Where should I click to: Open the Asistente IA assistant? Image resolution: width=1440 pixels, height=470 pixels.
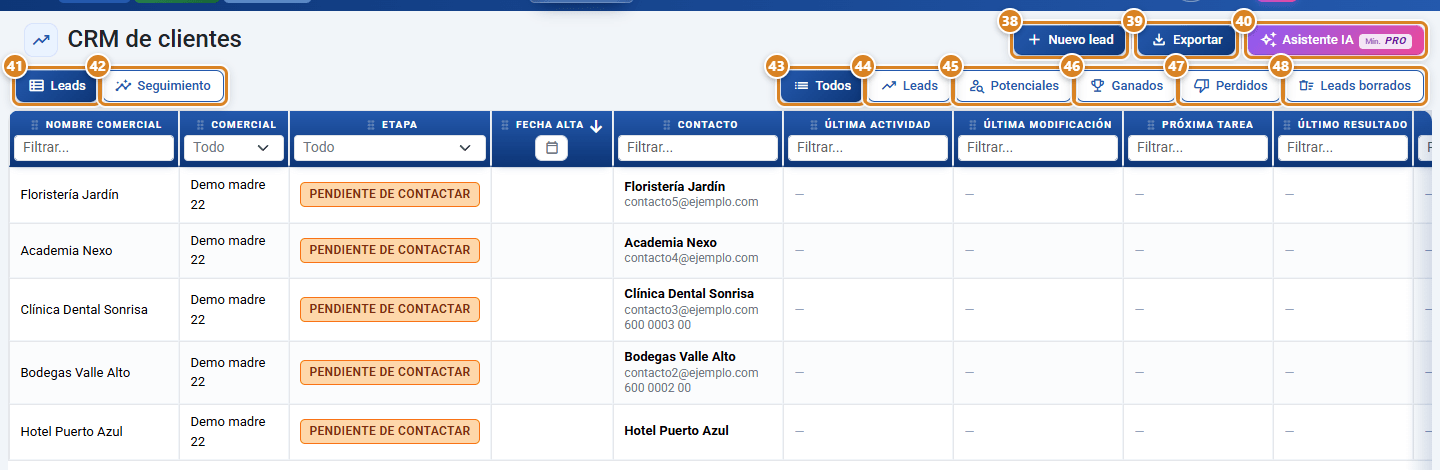pyautogui.click(x=1335, y=40)
